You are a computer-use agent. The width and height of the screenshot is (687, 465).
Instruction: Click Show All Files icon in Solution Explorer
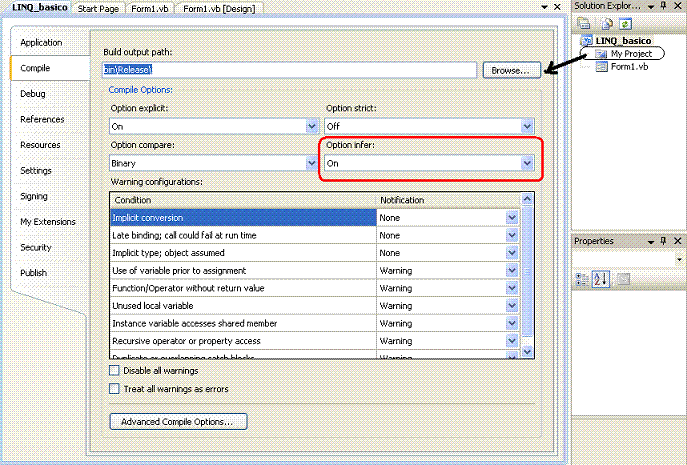tap(606, 24)
